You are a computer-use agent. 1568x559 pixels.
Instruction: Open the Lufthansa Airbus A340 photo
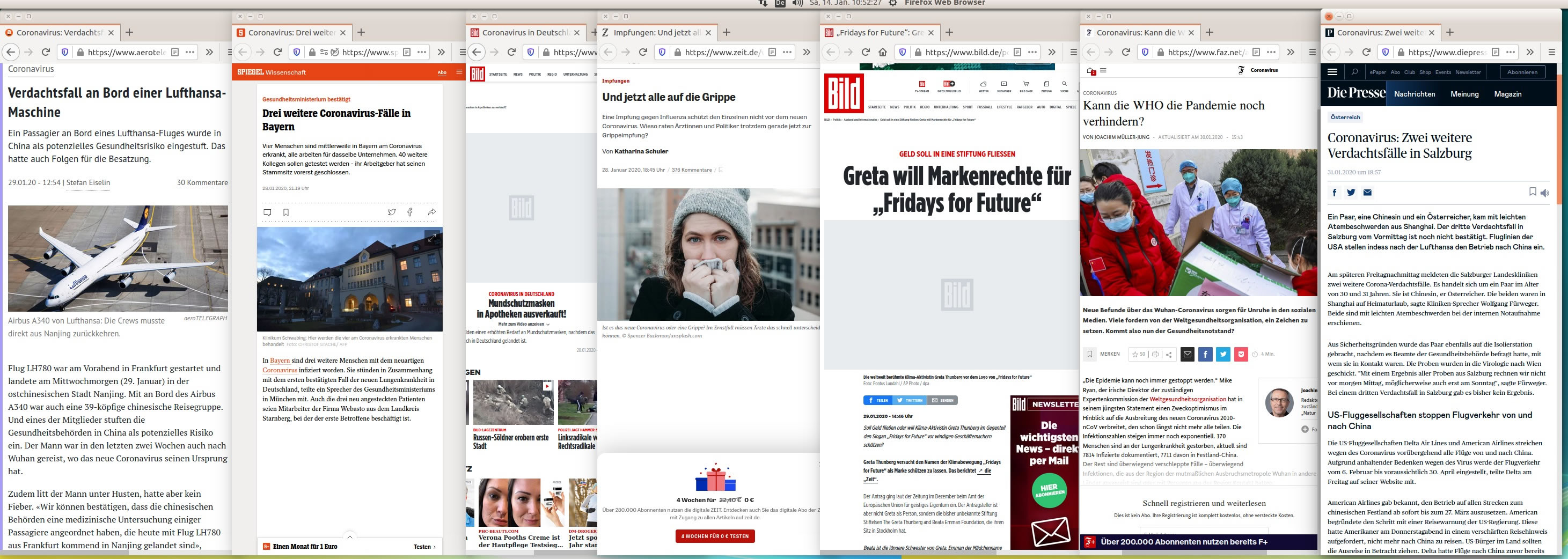point(118,259)
